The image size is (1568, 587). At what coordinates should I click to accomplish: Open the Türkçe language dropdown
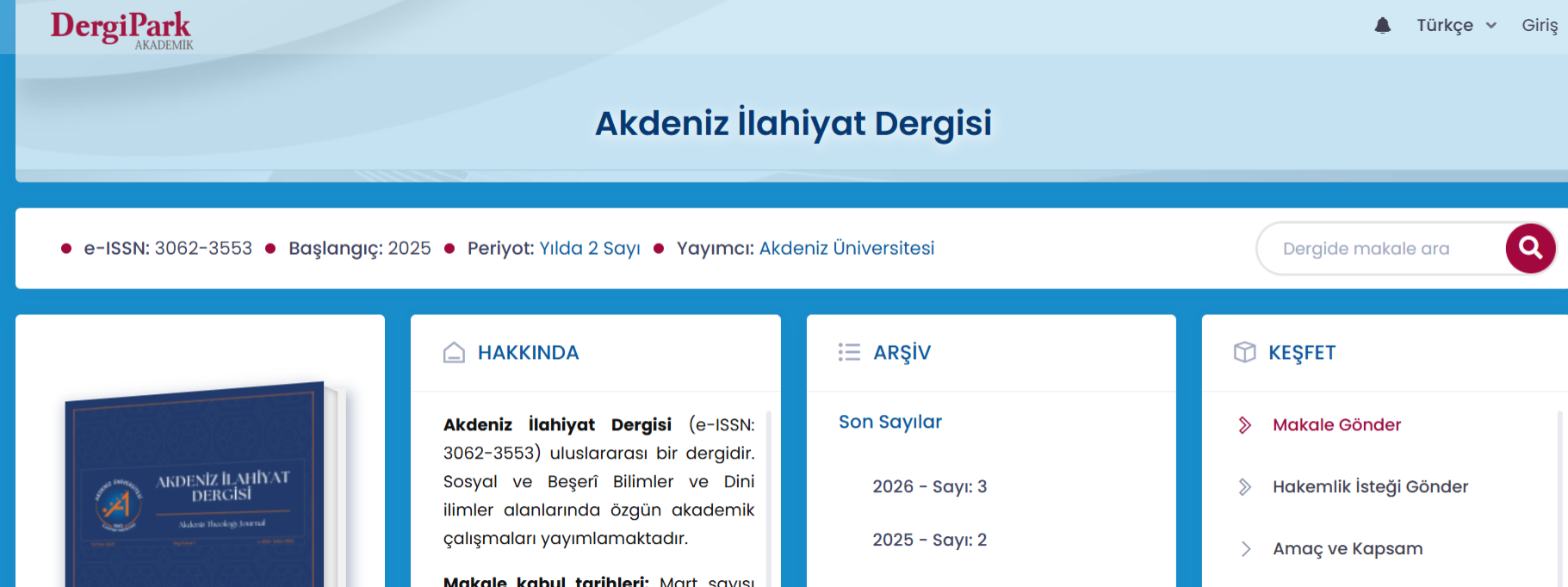1457,26
